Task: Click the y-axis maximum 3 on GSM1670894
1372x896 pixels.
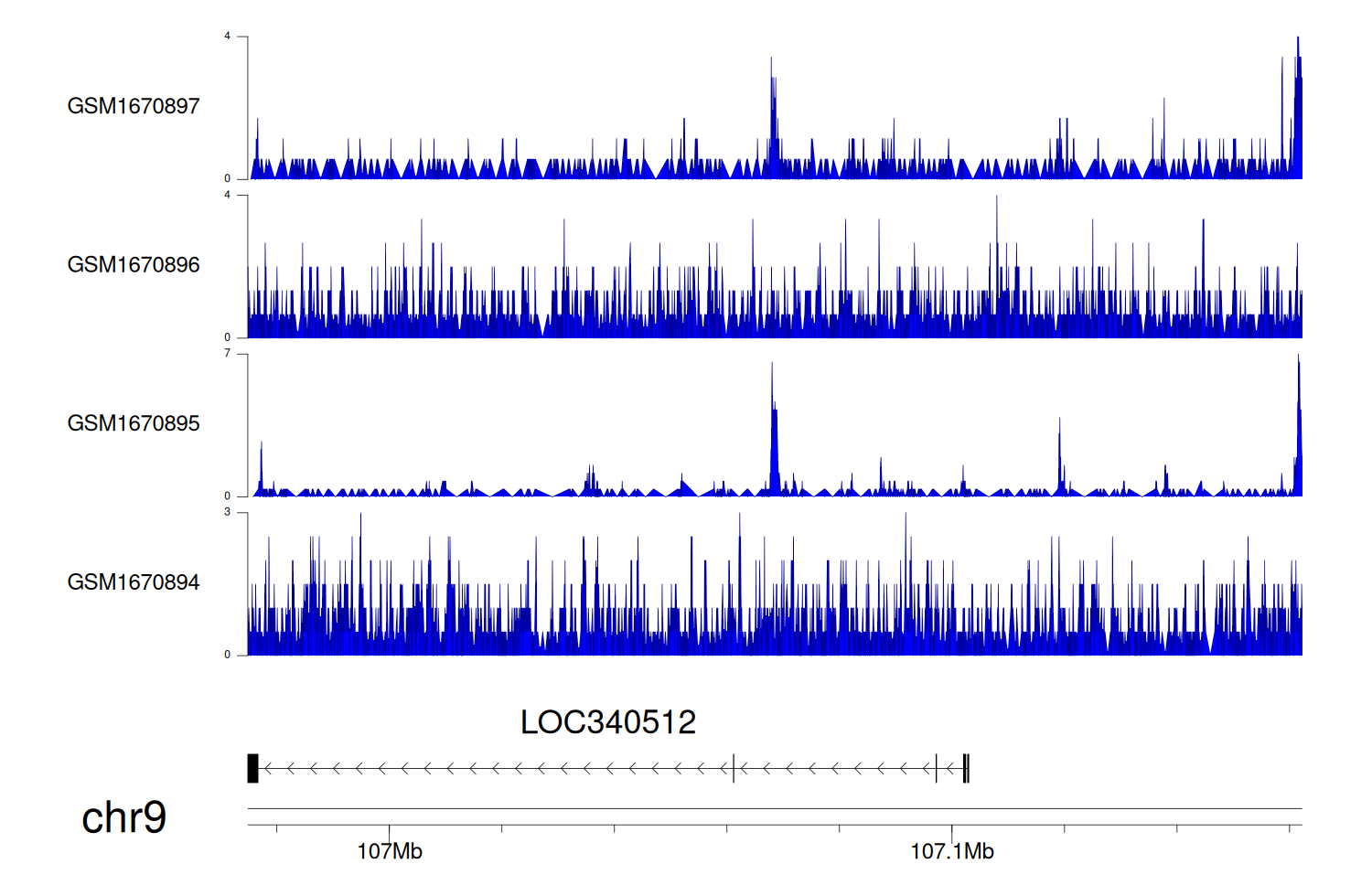Action: point(228,513)
